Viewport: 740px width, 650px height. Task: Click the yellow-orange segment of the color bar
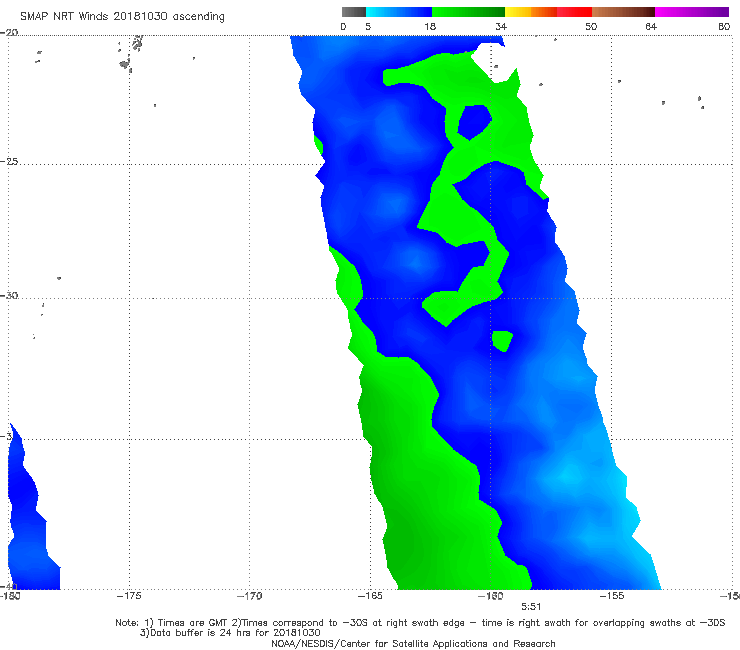pyautogui.click(x=531, y=12)
